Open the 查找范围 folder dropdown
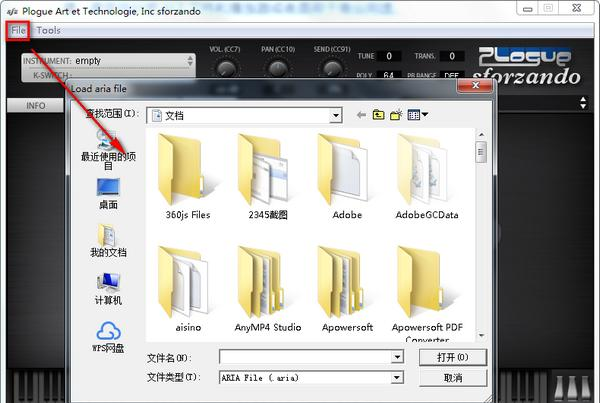The image size is (600, 403). [x=336, y=115]
